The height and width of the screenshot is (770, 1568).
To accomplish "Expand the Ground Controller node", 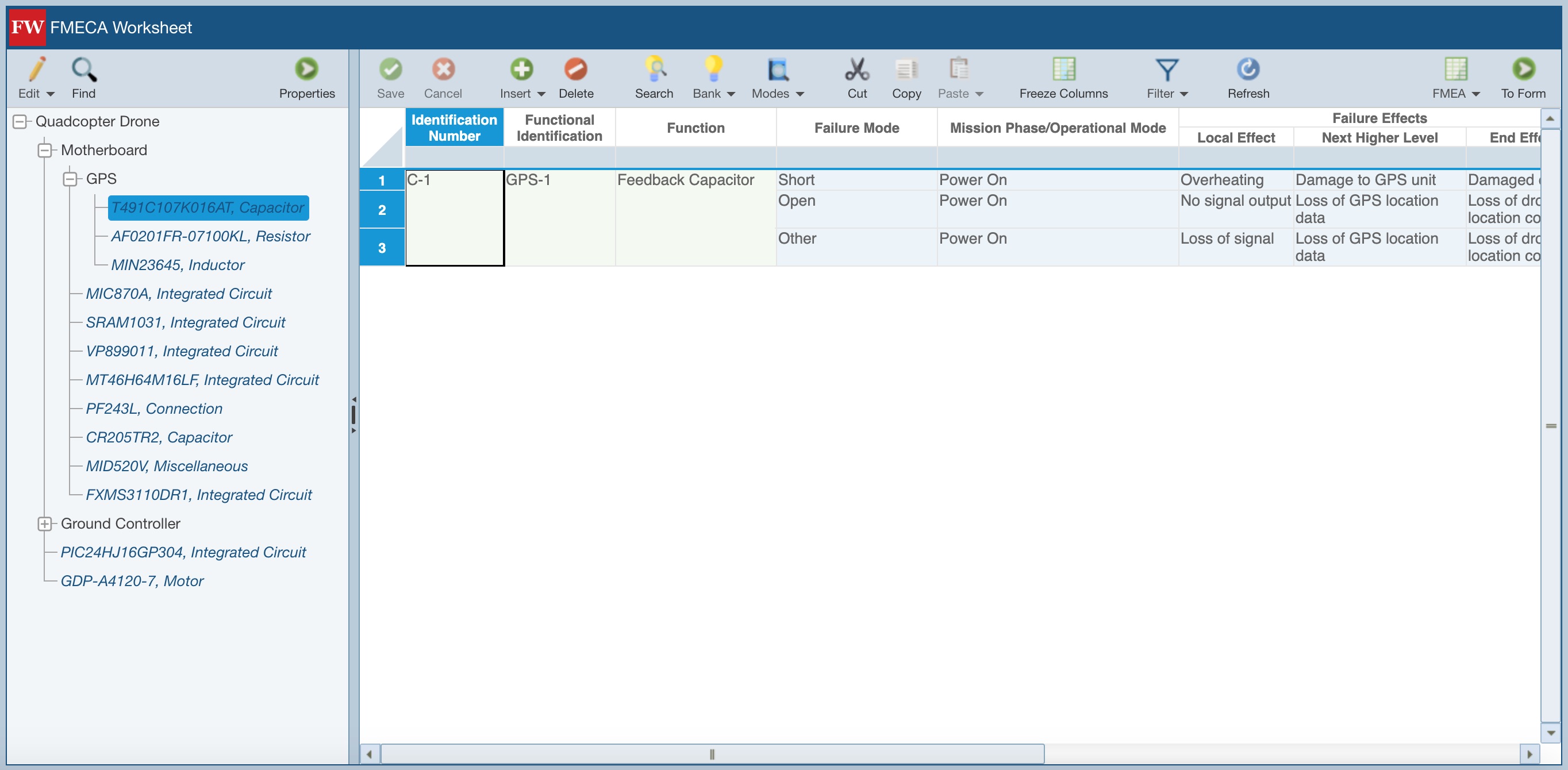I will tap(44, 523).
